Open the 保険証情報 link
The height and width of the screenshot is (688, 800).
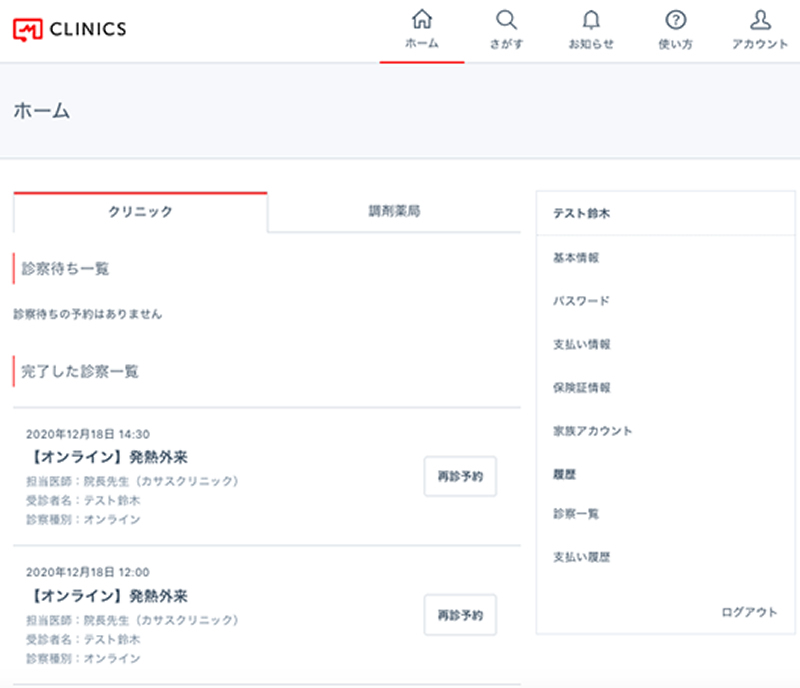tap(582, 388)
